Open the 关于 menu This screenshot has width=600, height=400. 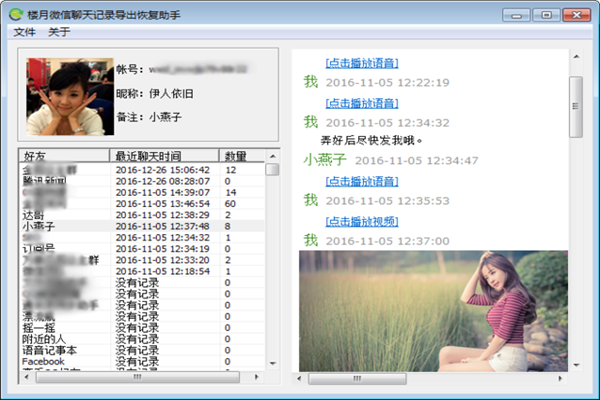(59, 32)
